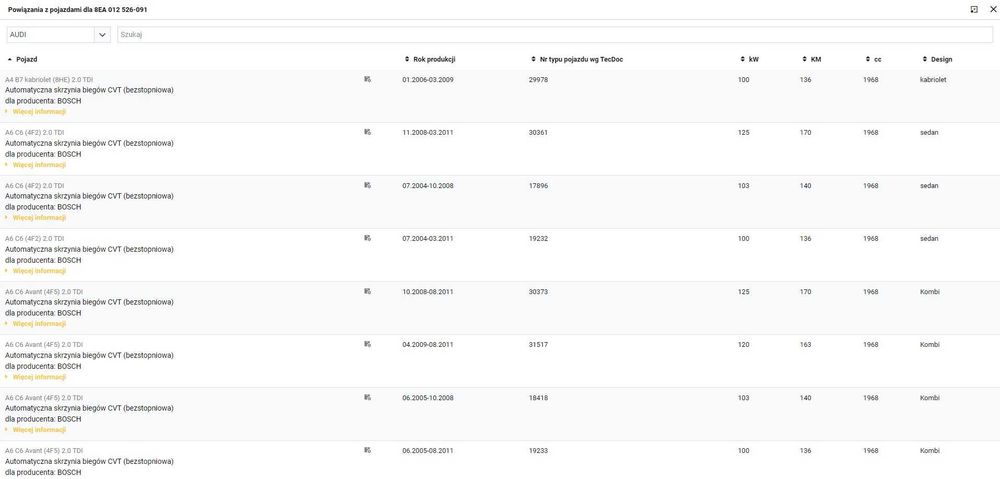Click the row icon beside production dates 07.2004-03.2011
Viewport: 1000px width, 479px height.
click(367, 238)
